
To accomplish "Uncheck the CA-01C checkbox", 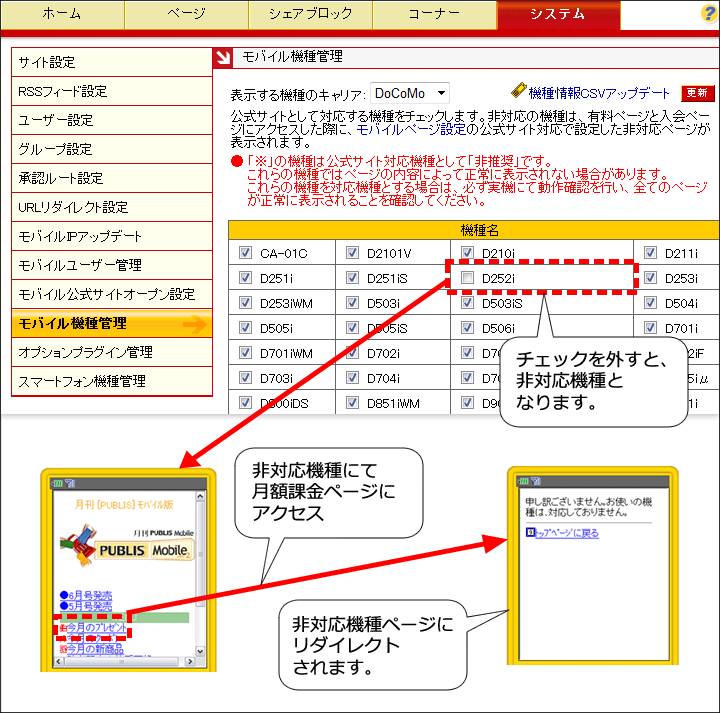I will pyautogui.click(x=245, y=253).
